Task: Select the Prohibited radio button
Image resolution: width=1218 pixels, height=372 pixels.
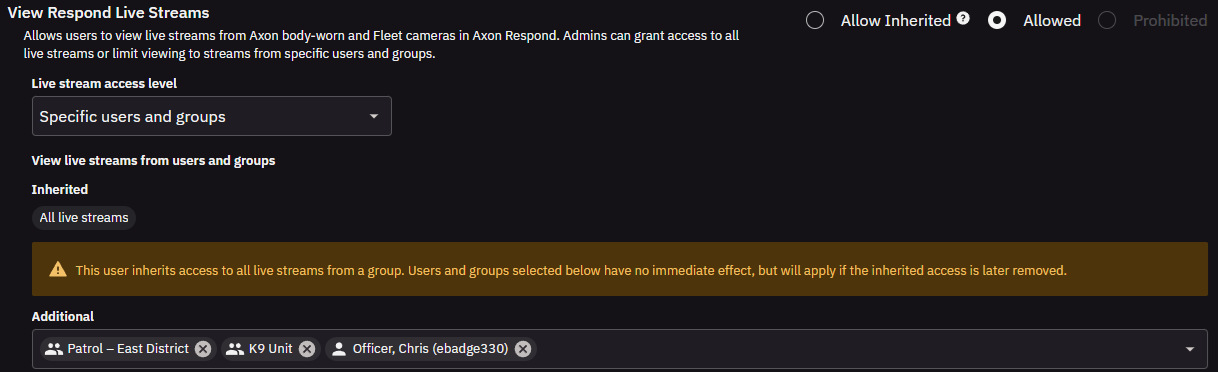Action: pos(1107,20)
